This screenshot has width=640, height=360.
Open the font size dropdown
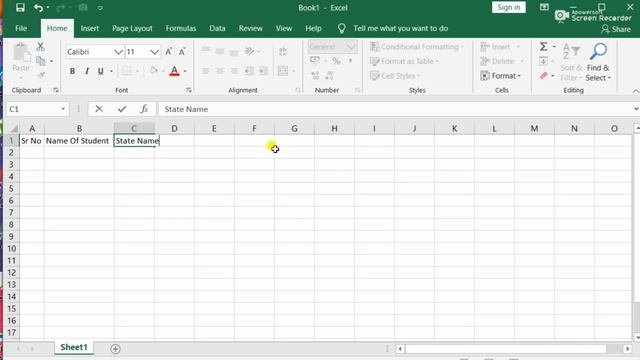tap(154, 52)
